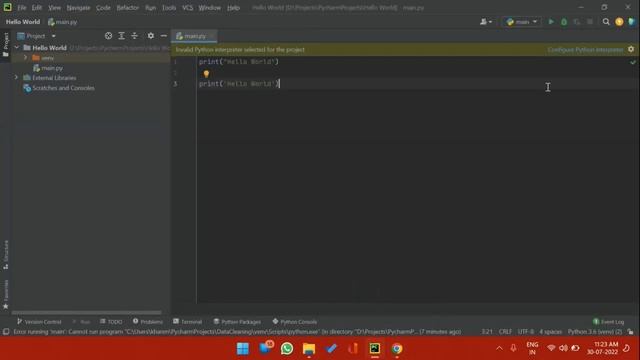Open the Navigate menu
The width and height of the screenshot is (640, 360).
pyautogui.click(x=78, y=8)
